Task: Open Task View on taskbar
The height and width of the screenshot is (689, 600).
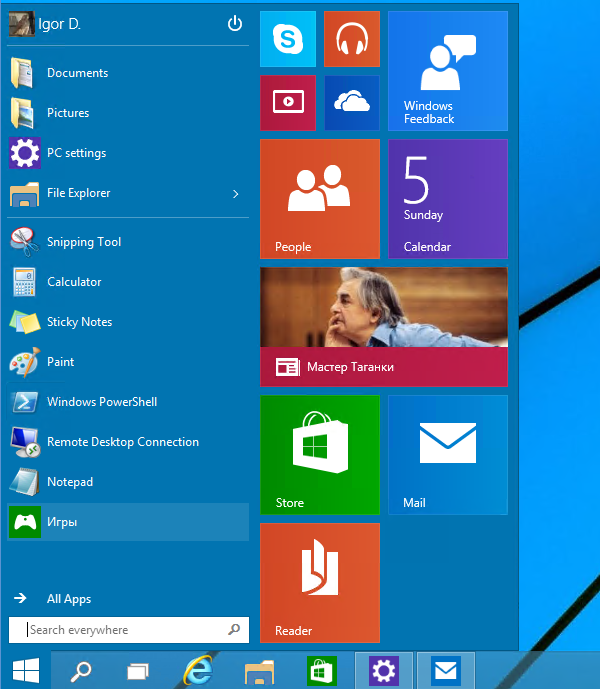Action: click(138, 671)
